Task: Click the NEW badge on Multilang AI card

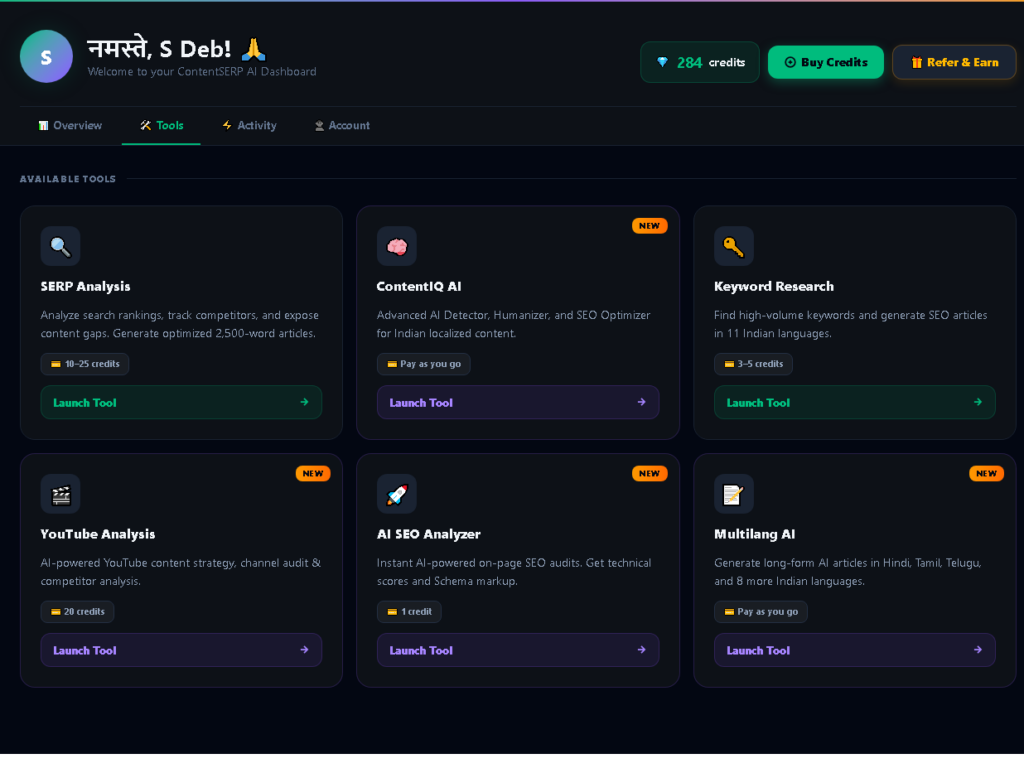Action: coord(986,473)
